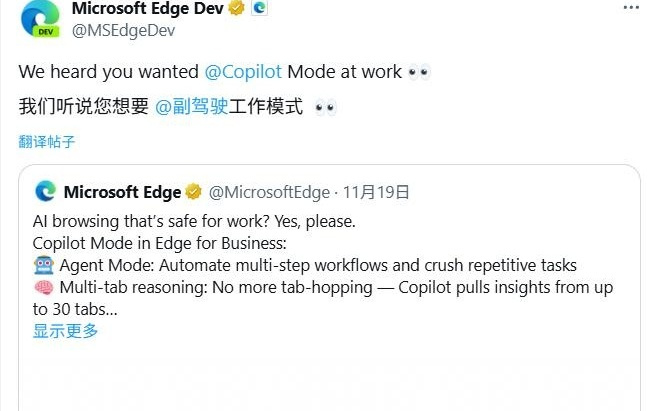Open the Microsoft Edge Dev display name
This screenshot has height=411, width=658.
pyautogui.click(x=148, y=9)
